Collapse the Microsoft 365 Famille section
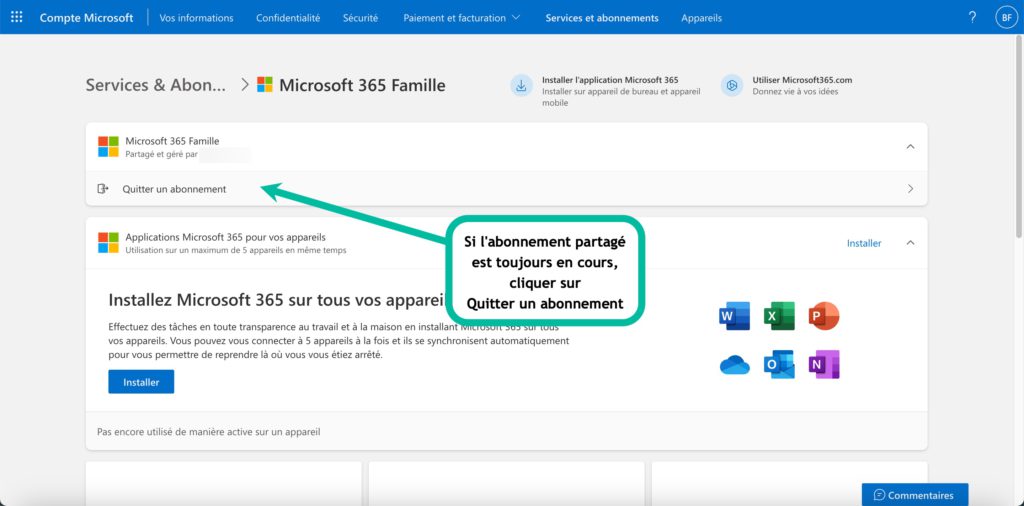The image size is (1024, 506). 910,146
